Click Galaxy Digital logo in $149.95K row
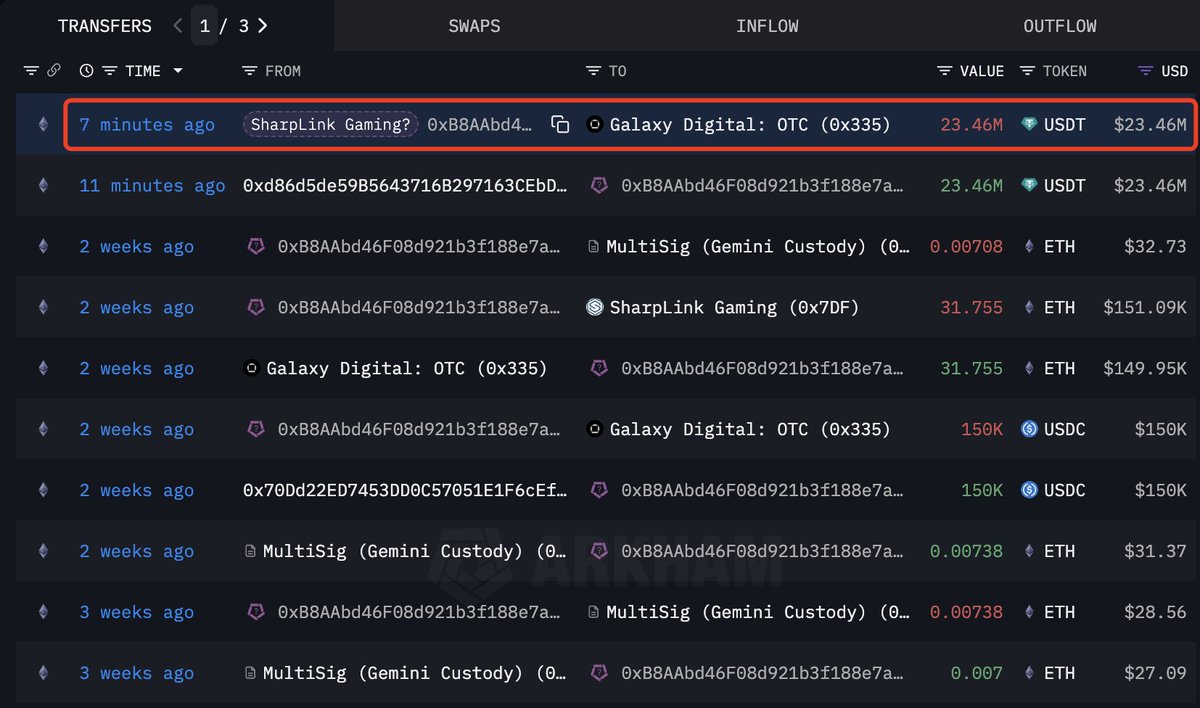The height and width of the screenshot is (708, 1200). (252, 369)
